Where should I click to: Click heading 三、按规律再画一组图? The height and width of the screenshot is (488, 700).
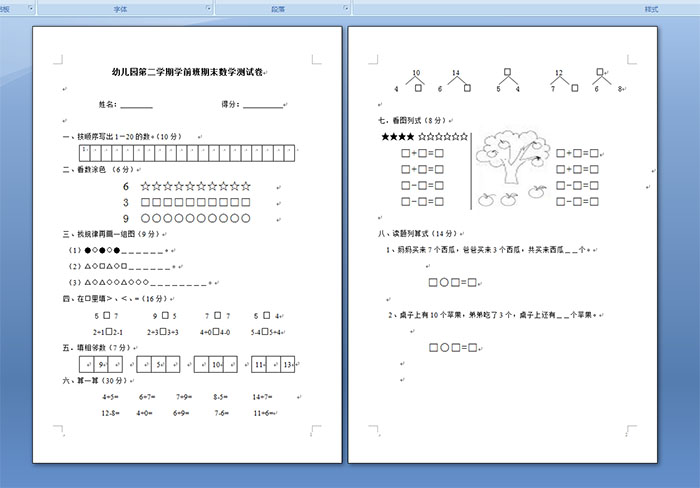tap(112, 234)
